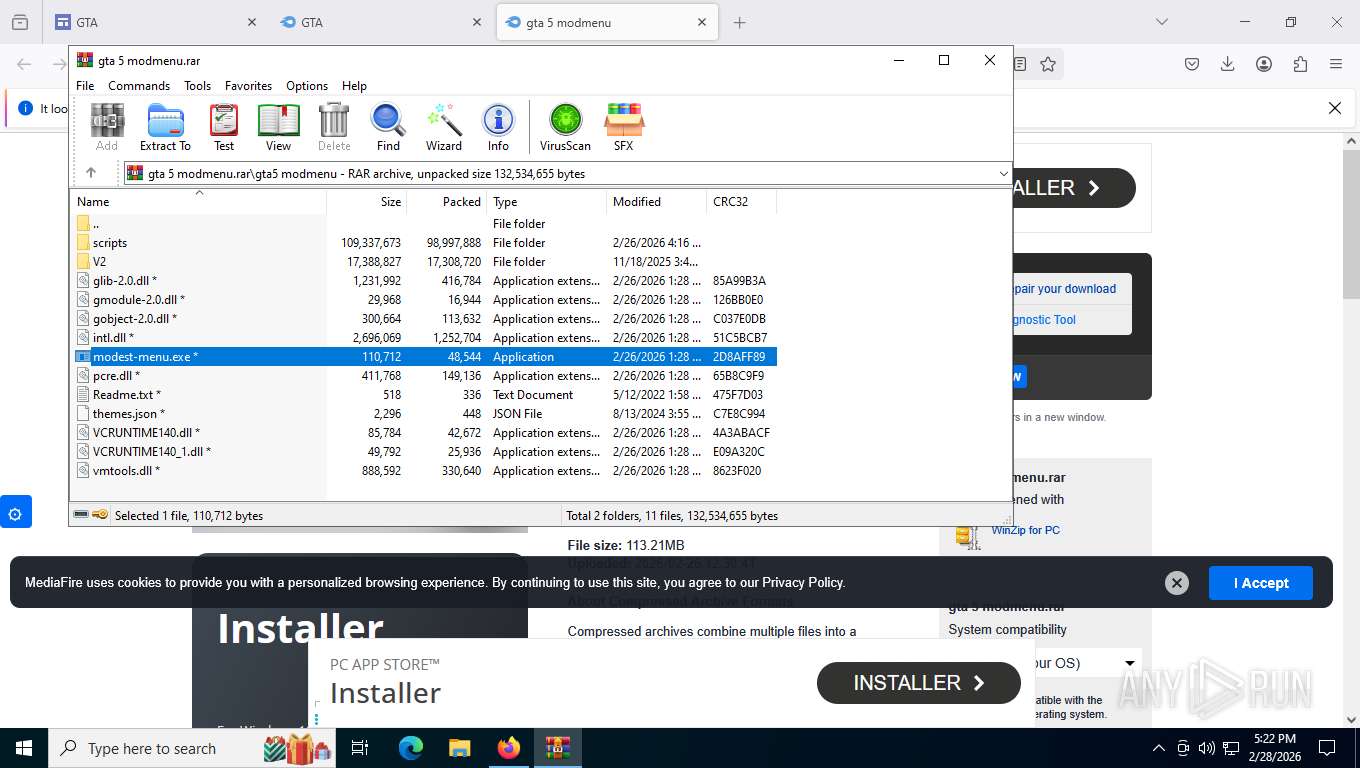Select the parent folder '..' row
The image size is (1360, 768).
pos(425,224)
